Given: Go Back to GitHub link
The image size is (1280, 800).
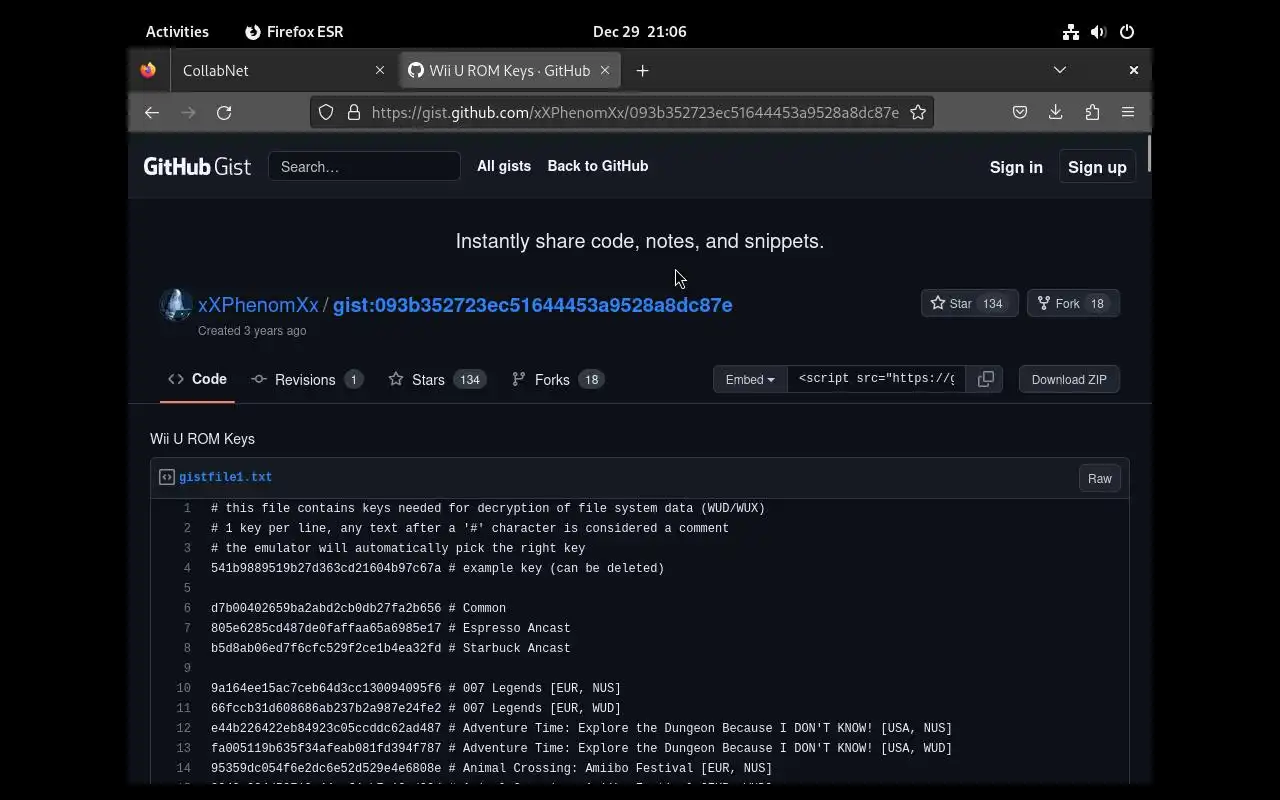Looking at the screenshot, I should coord(598,166).
